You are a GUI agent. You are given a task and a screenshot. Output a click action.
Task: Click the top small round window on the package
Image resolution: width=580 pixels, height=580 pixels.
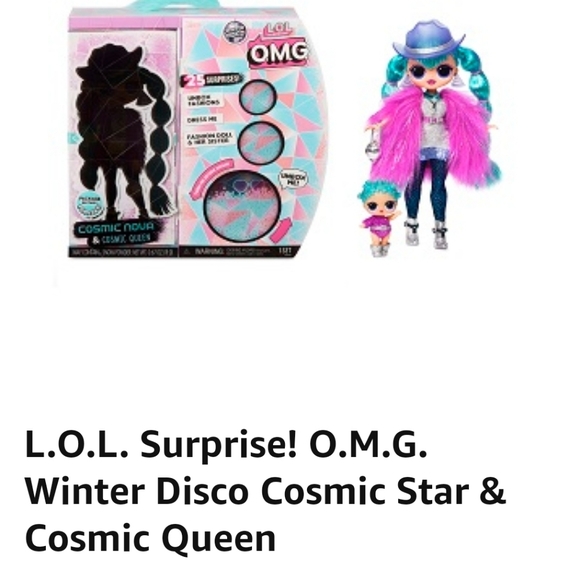tap(257, 97)
